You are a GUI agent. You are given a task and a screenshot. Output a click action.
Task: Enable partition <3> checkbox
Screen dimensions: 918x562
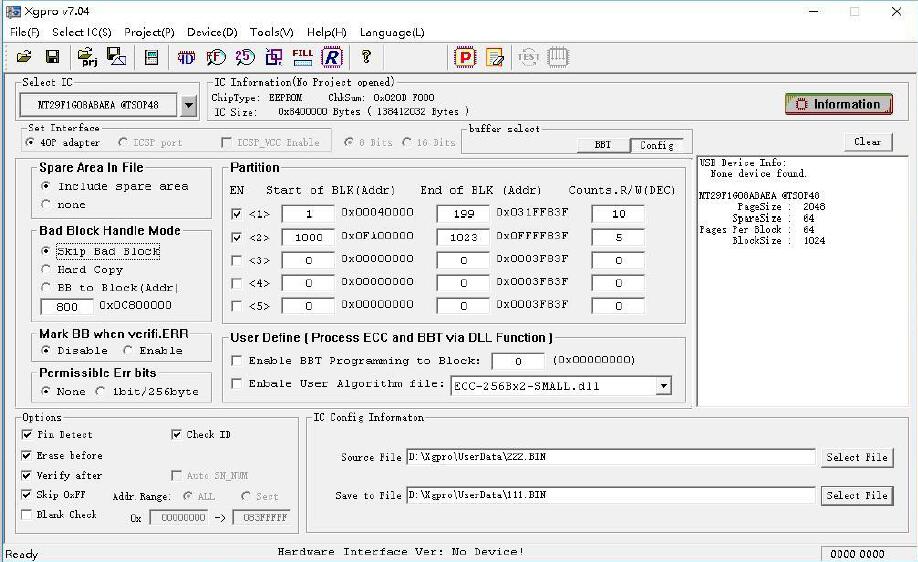tap(237, 261)
